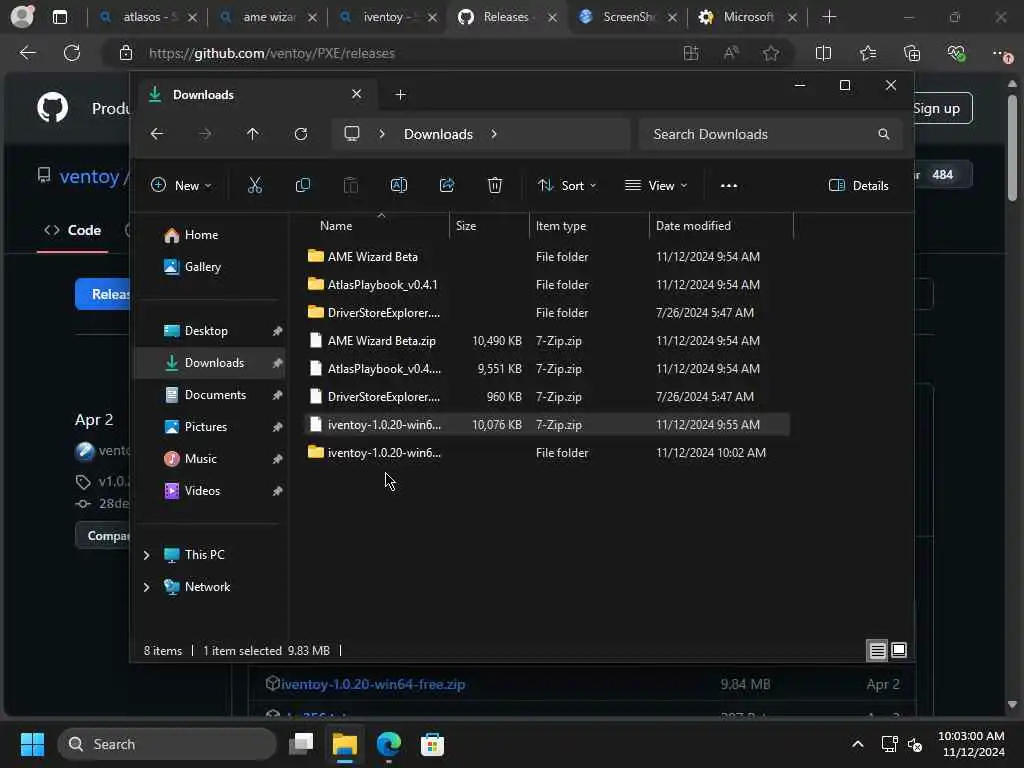1024x768 pixels.
Task: Click the taskbar Search box
Action: (x=167, y=744)
